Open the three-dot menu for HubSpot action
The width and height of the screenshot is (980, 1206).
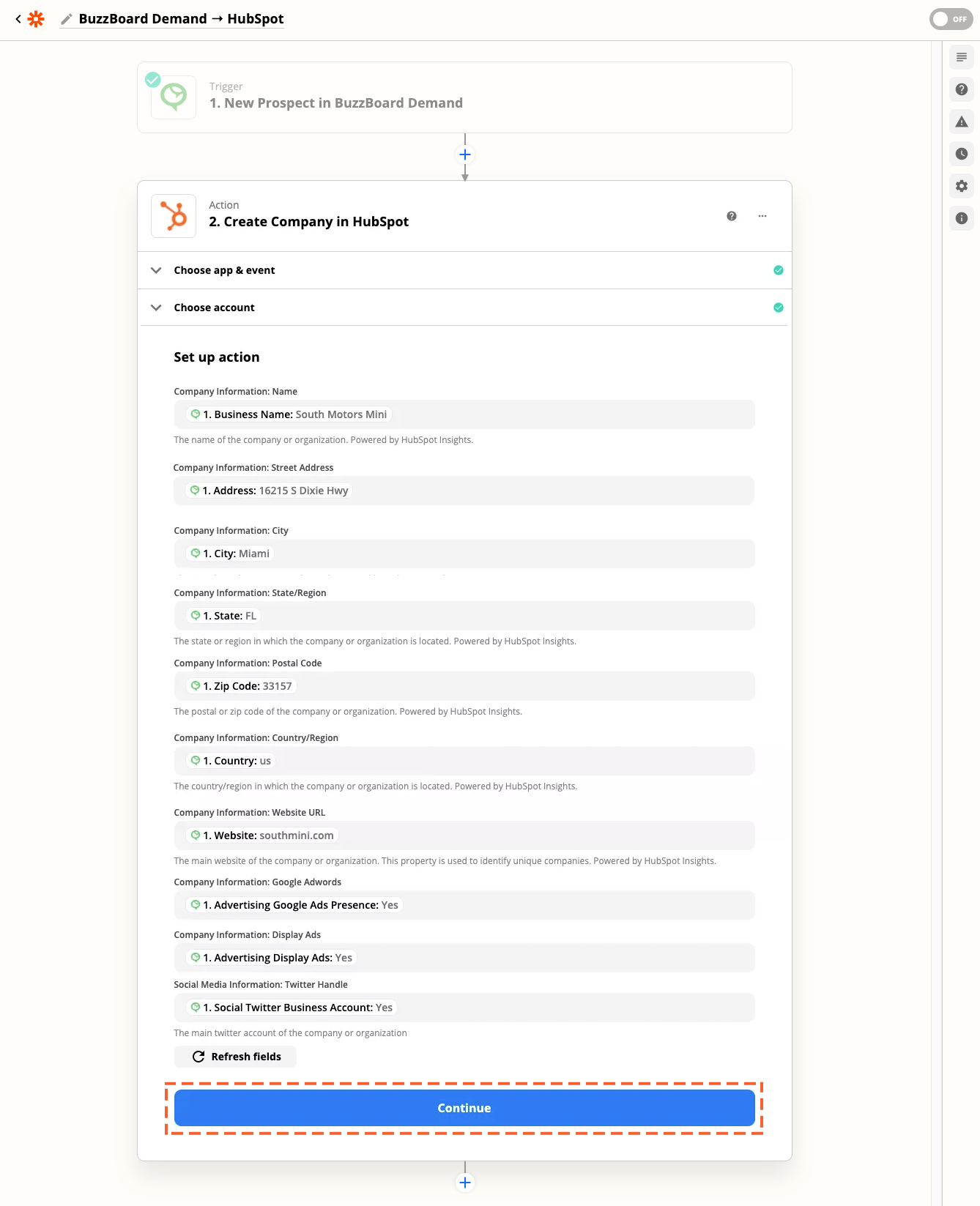762,216
